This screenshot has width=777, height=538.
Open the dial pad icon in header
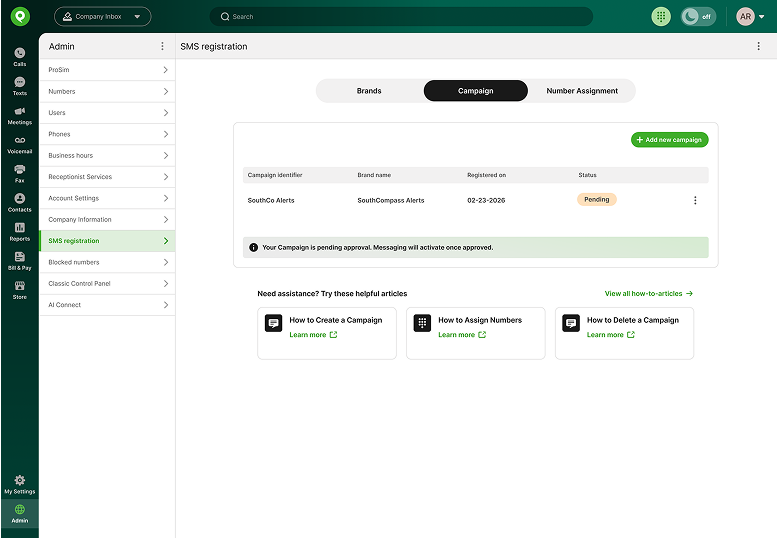click(661, 16)
